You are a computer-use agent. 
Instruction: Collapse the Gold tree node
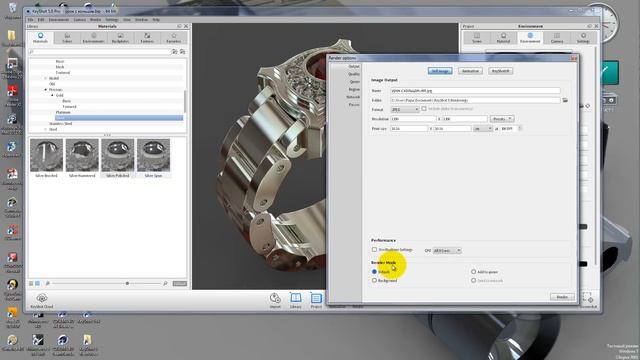(x=52, y=95)
